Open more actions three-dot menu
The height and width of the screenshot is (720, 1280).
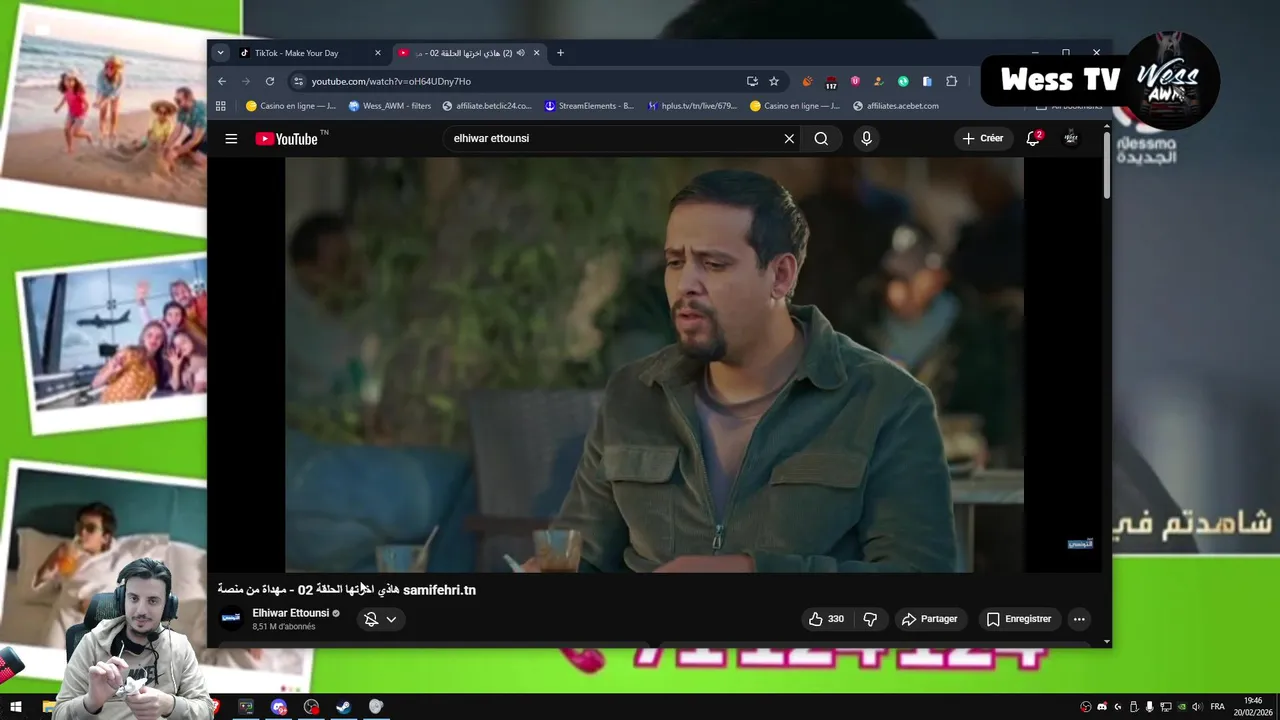coord(1079,619)
